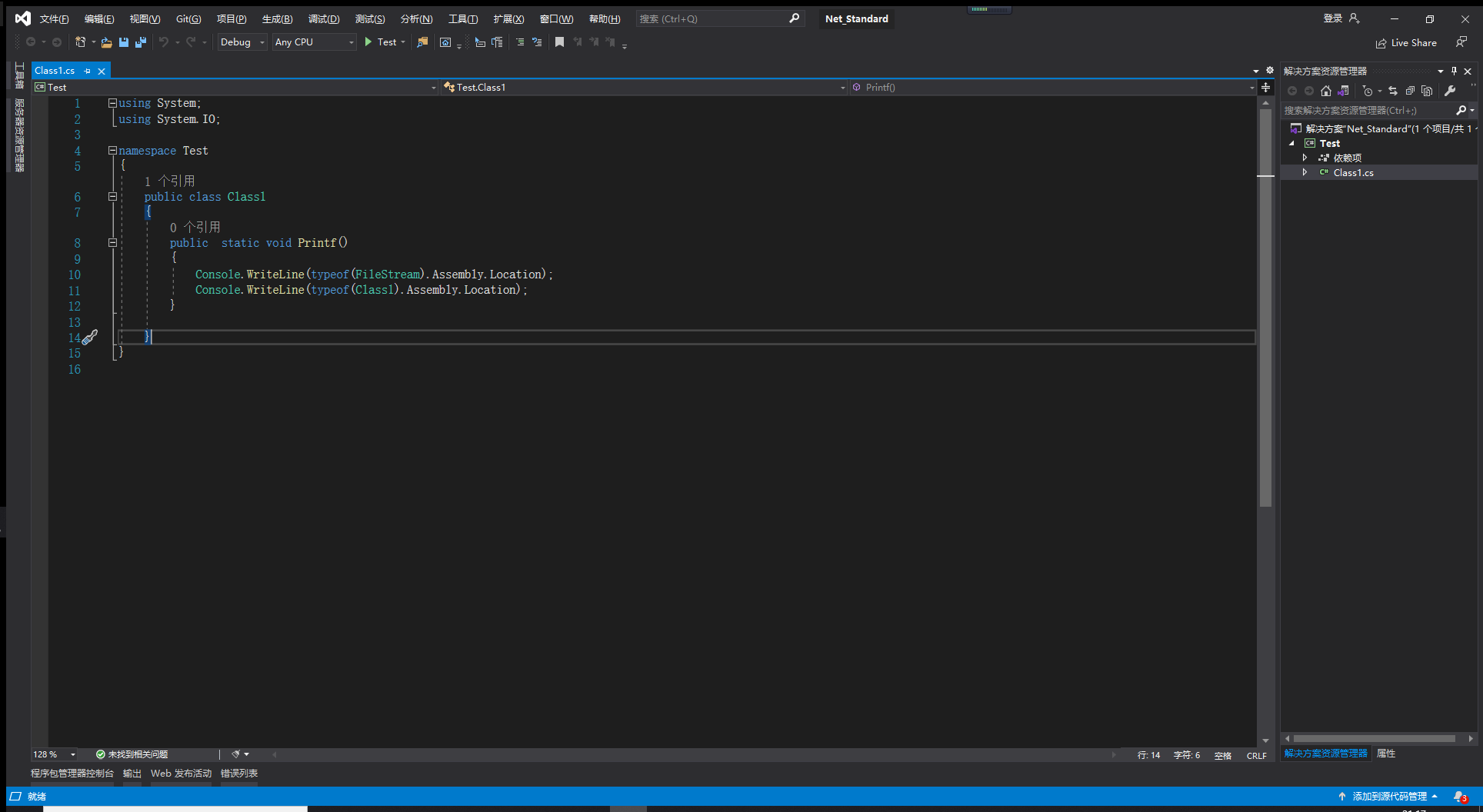Click the Redo arrow icon
This screenshot has height=812, width=1483.
pos(191,42)
